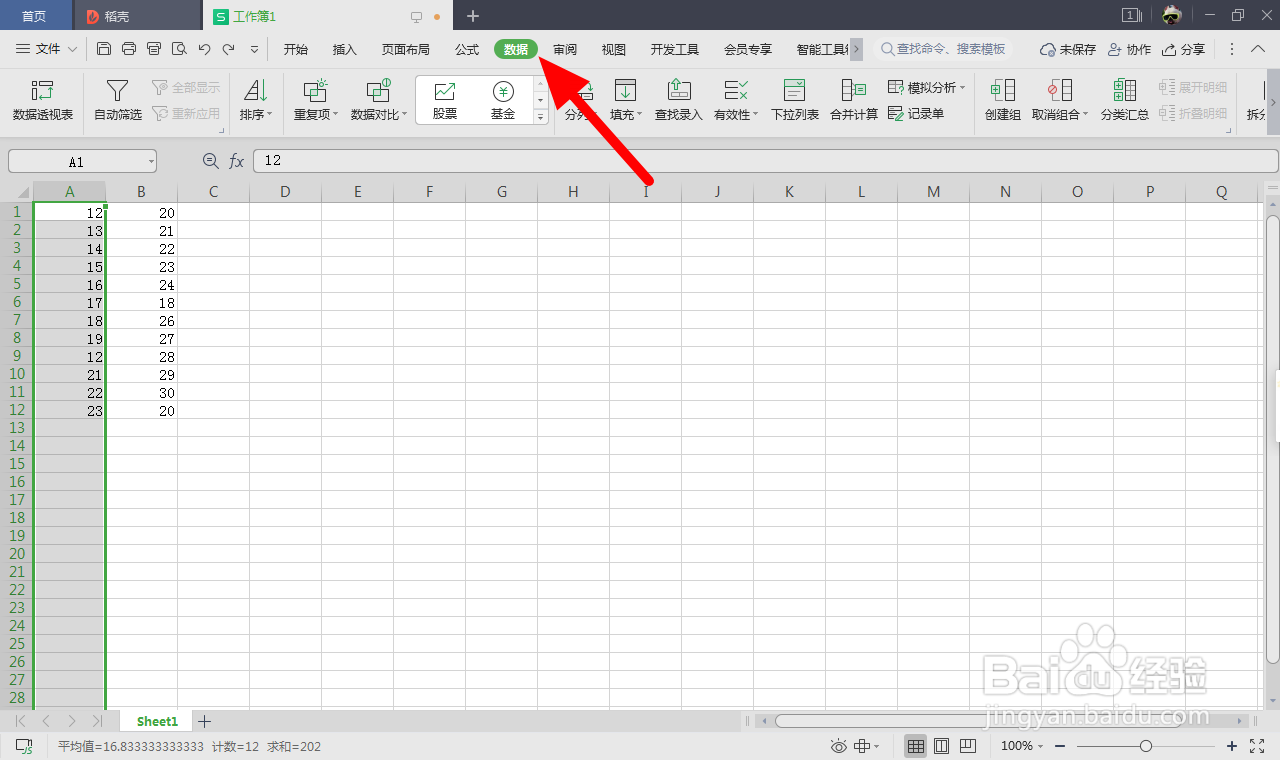The height and width of the screenshot is (760, 1280).
Task: Click the Name Box showing A1
Action: point(82,161)
